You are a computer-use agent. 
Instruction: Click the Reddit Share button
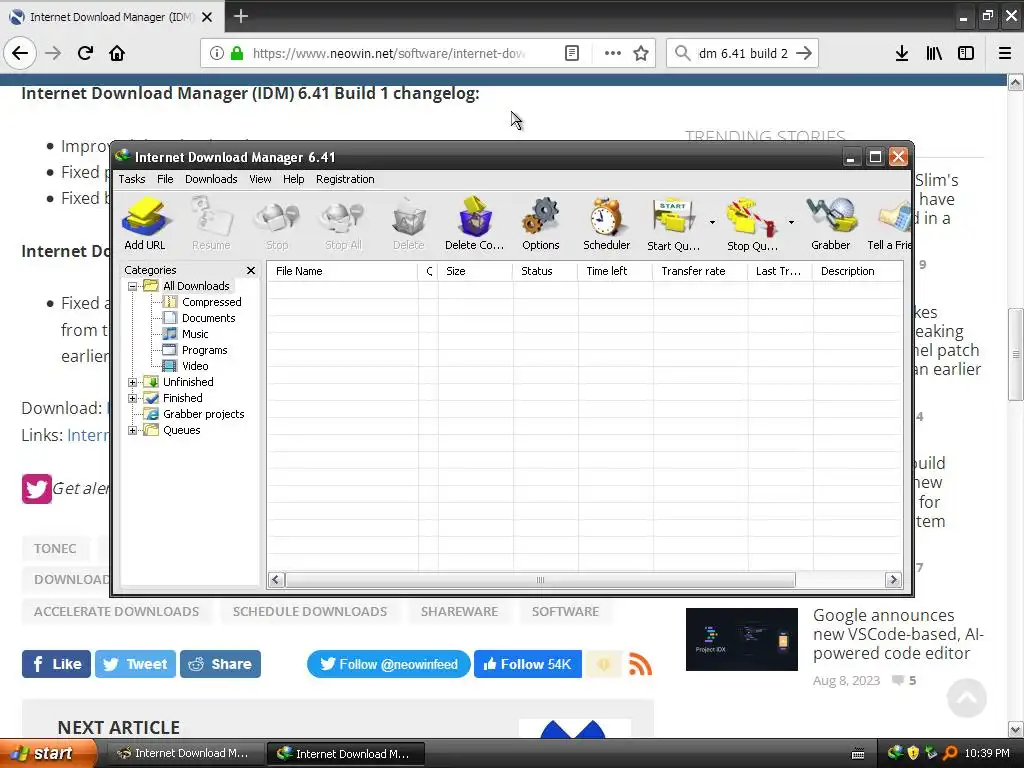tap(220, 664)
